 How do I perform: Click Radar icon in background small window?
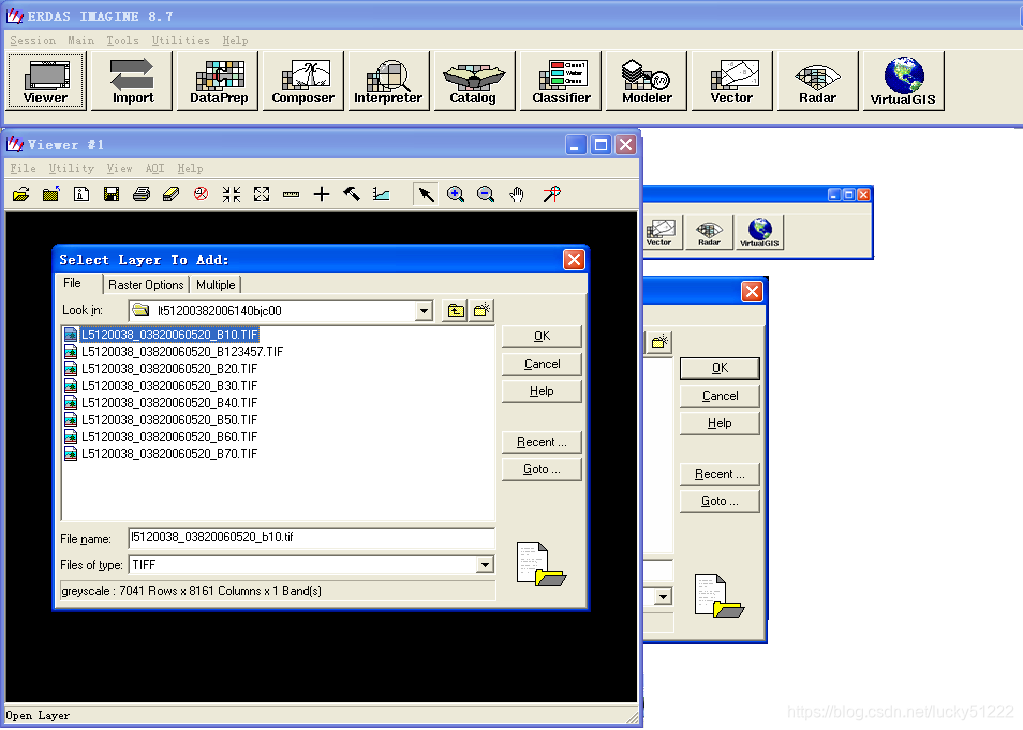pyautogui.click(x=709, y=232)
